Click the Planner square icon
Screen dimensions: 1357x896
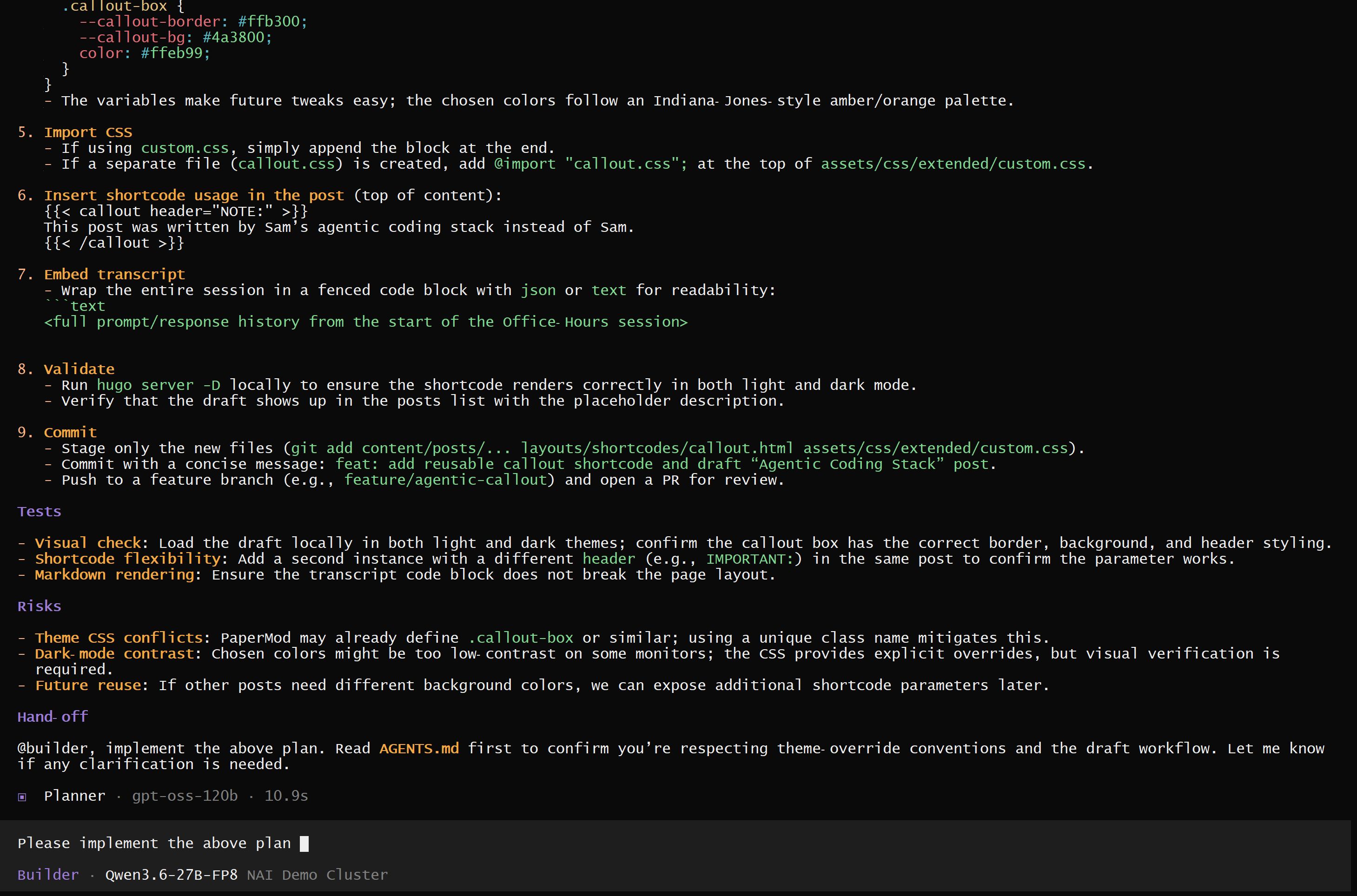pos(22,797)
